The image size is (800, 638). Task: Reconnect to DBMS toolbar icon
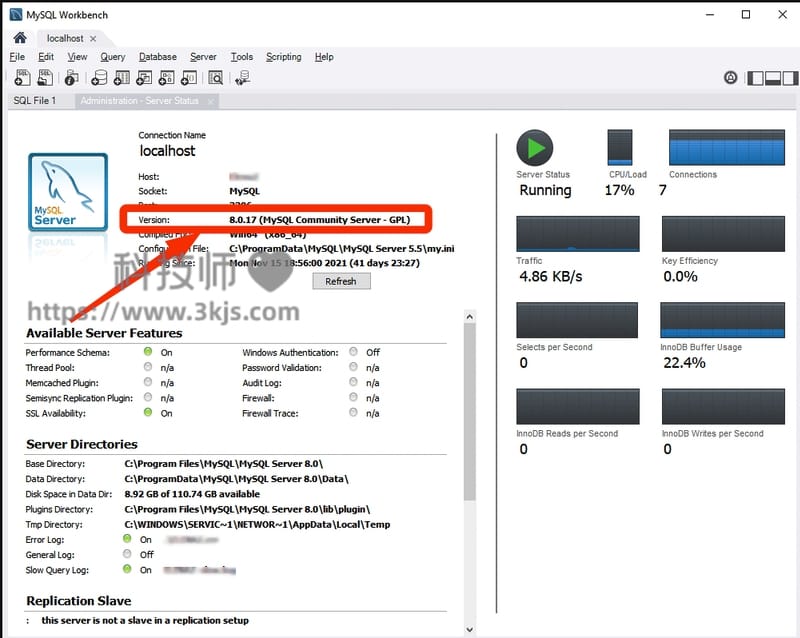(243, 78)
